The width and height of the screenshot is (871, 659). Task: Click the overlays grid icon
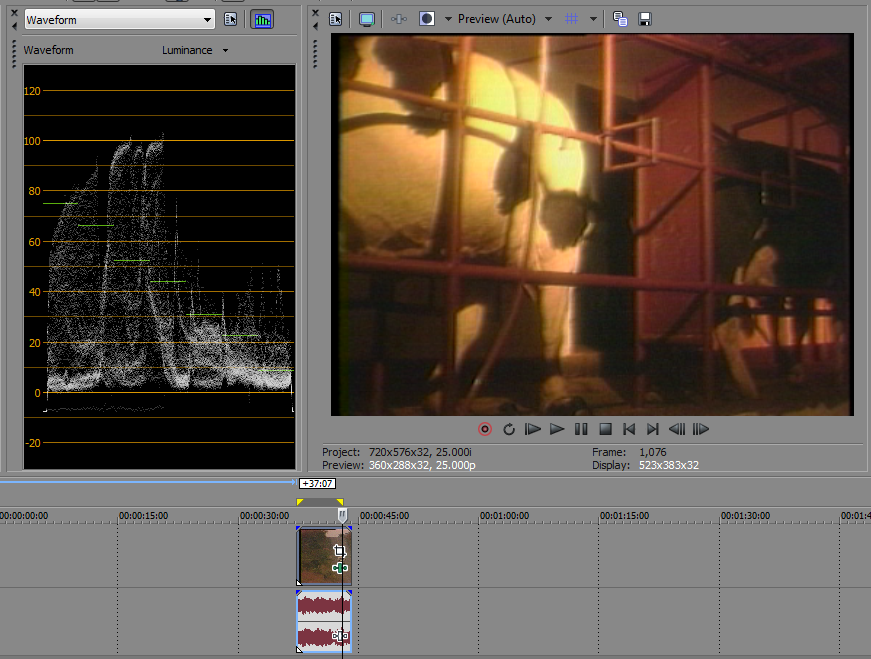tap(572, 19)
